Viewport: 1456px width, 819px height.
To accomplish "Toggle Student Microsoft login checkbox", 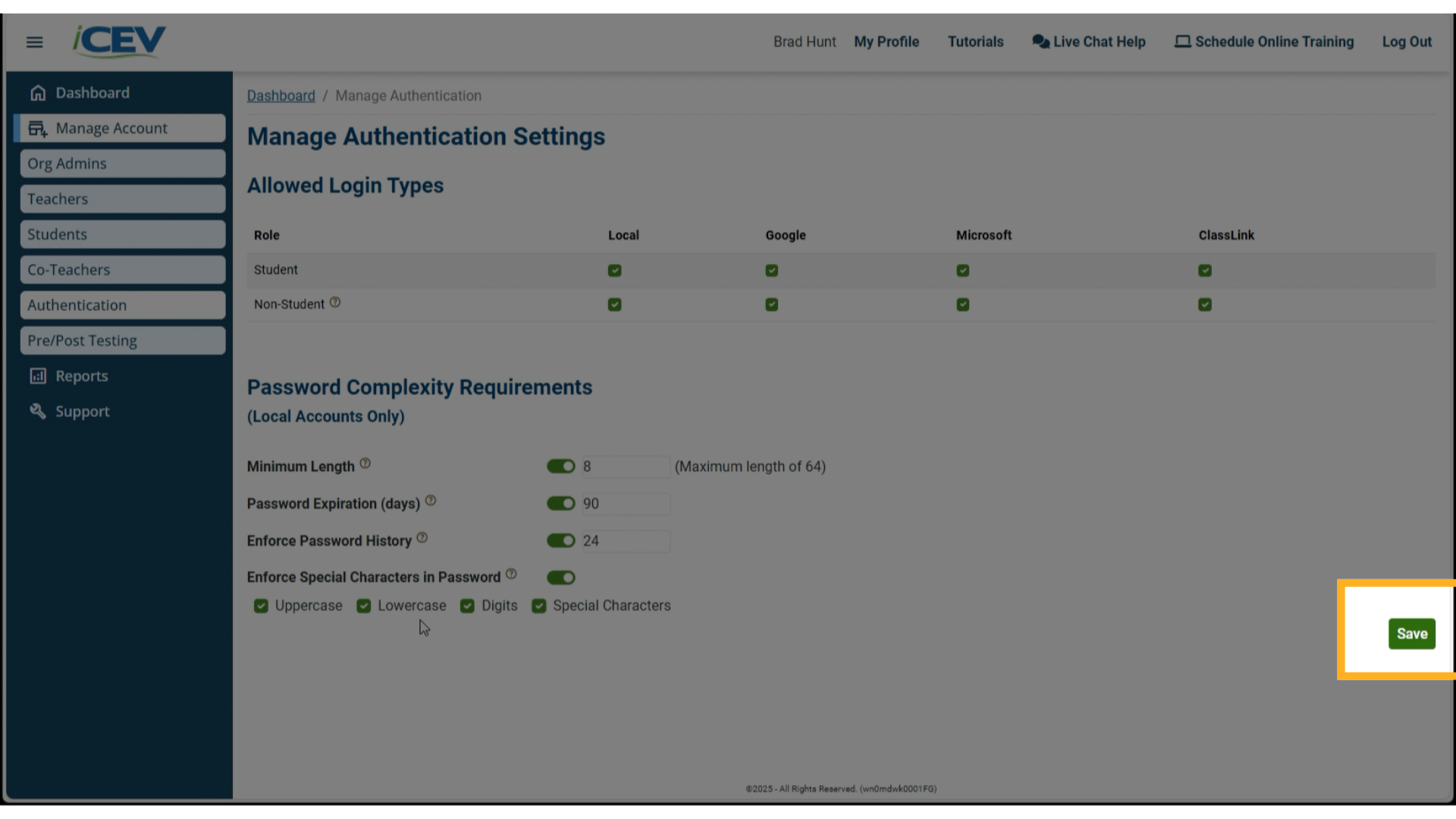I will 963,271.
